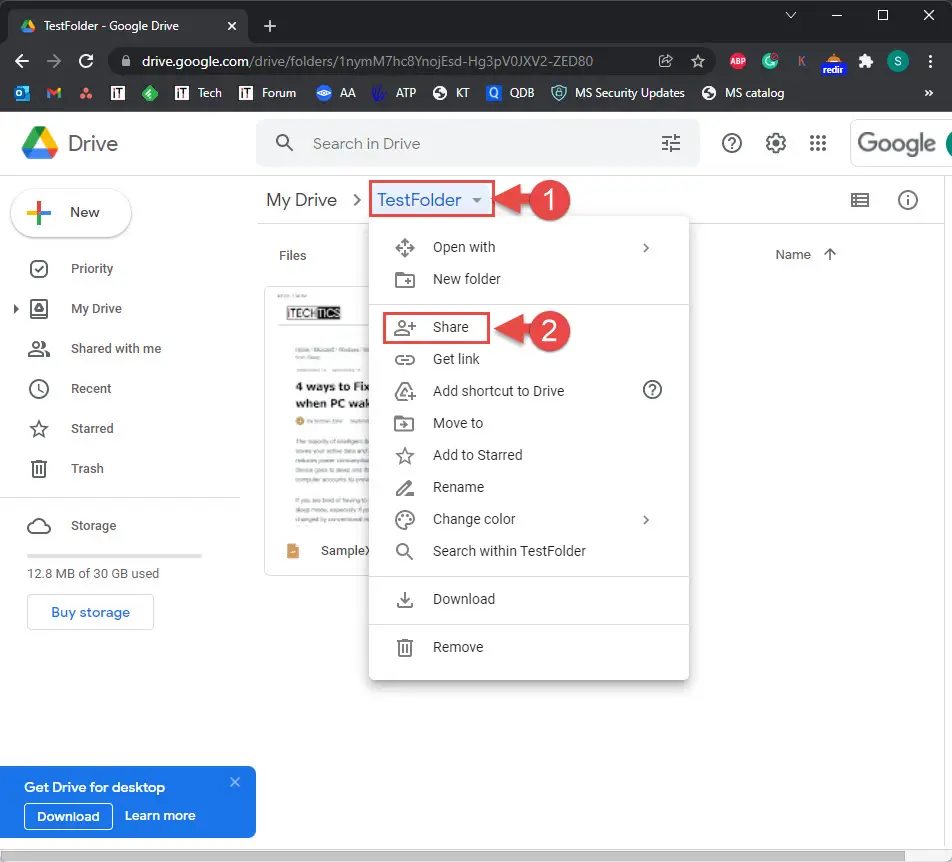Open search options filter icon

tap(670, 143)
